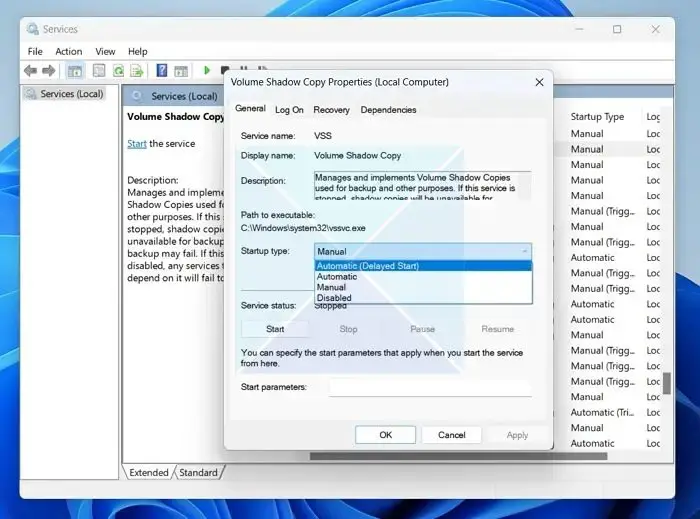Click the bold Volume Shadow Copy heading
This screenshot has height=519, width=700.
pyautogui.click(x=176, y=116)
